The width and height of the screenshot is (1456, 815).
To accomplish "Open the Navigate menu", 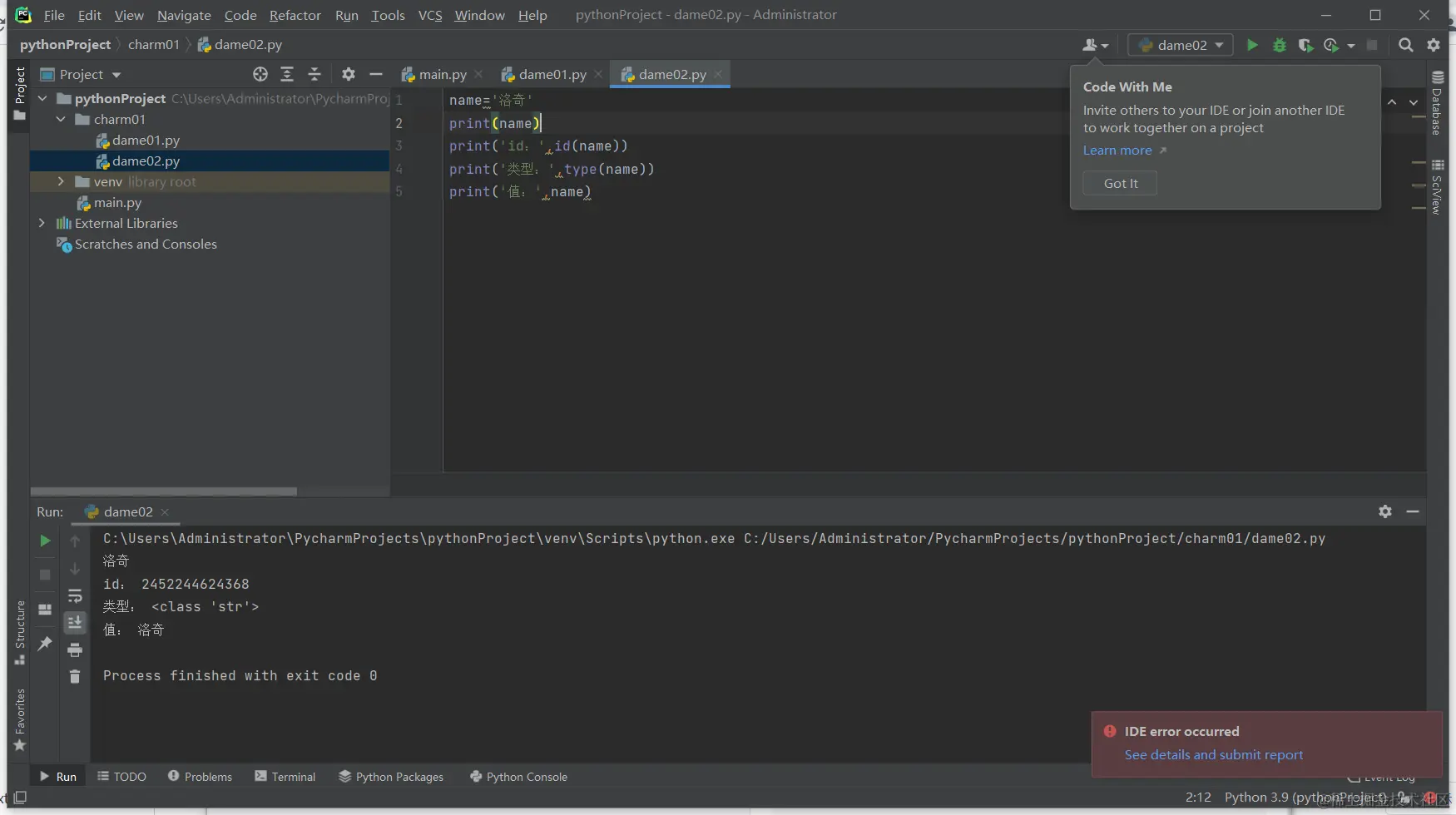I will click(184, 15).
